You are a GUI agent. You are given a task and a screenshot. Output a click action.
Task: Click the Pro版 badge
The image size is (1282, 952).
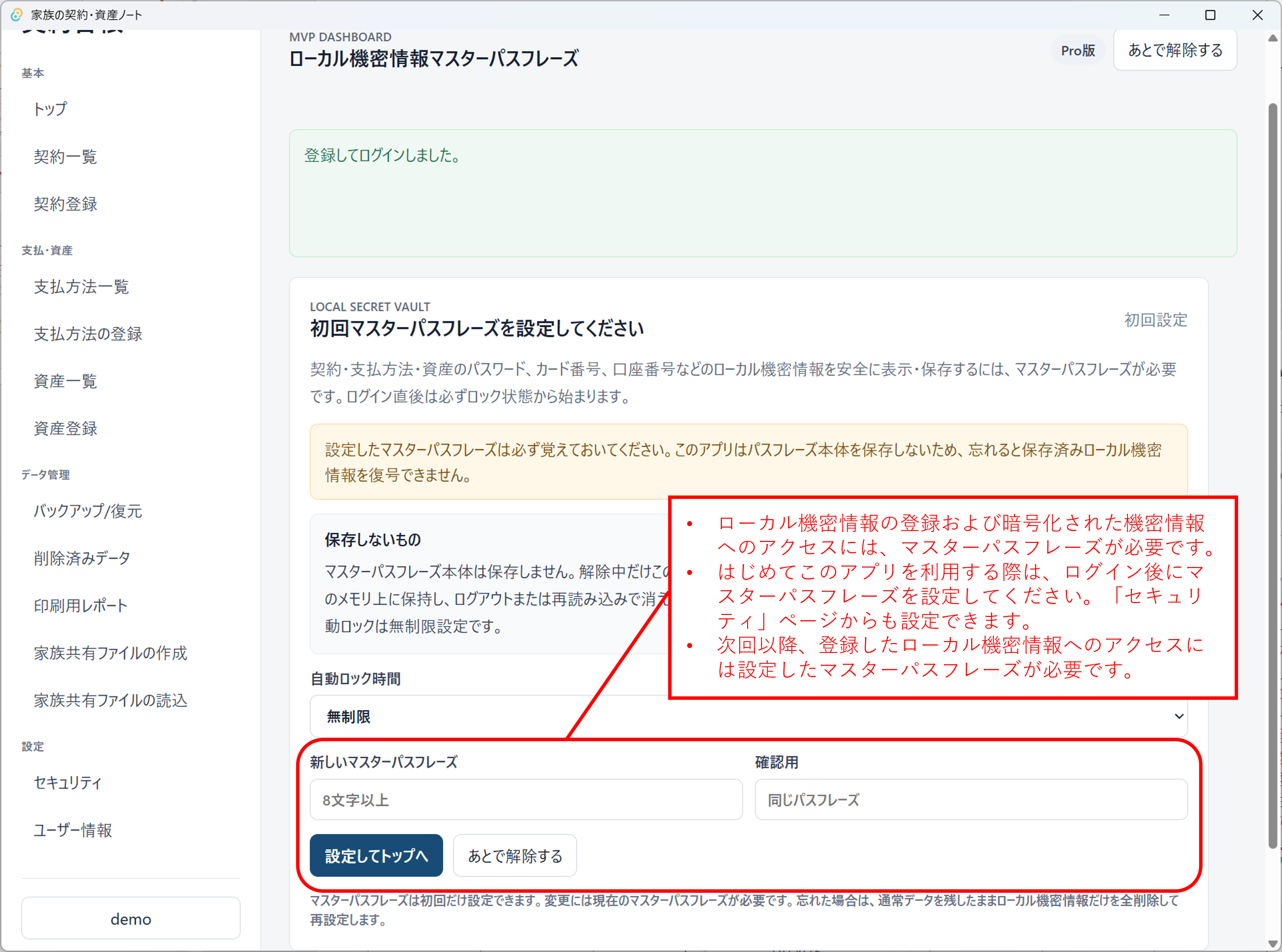coord(1077,51)
